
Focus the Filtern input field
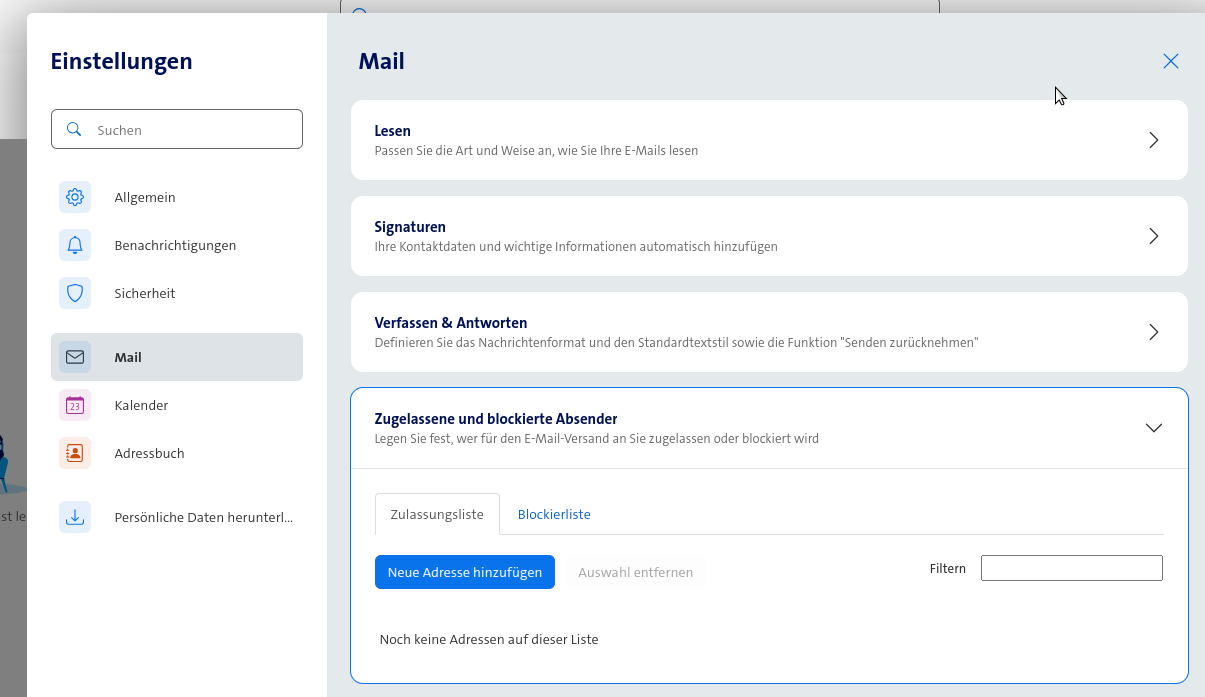coord(1071,568)
